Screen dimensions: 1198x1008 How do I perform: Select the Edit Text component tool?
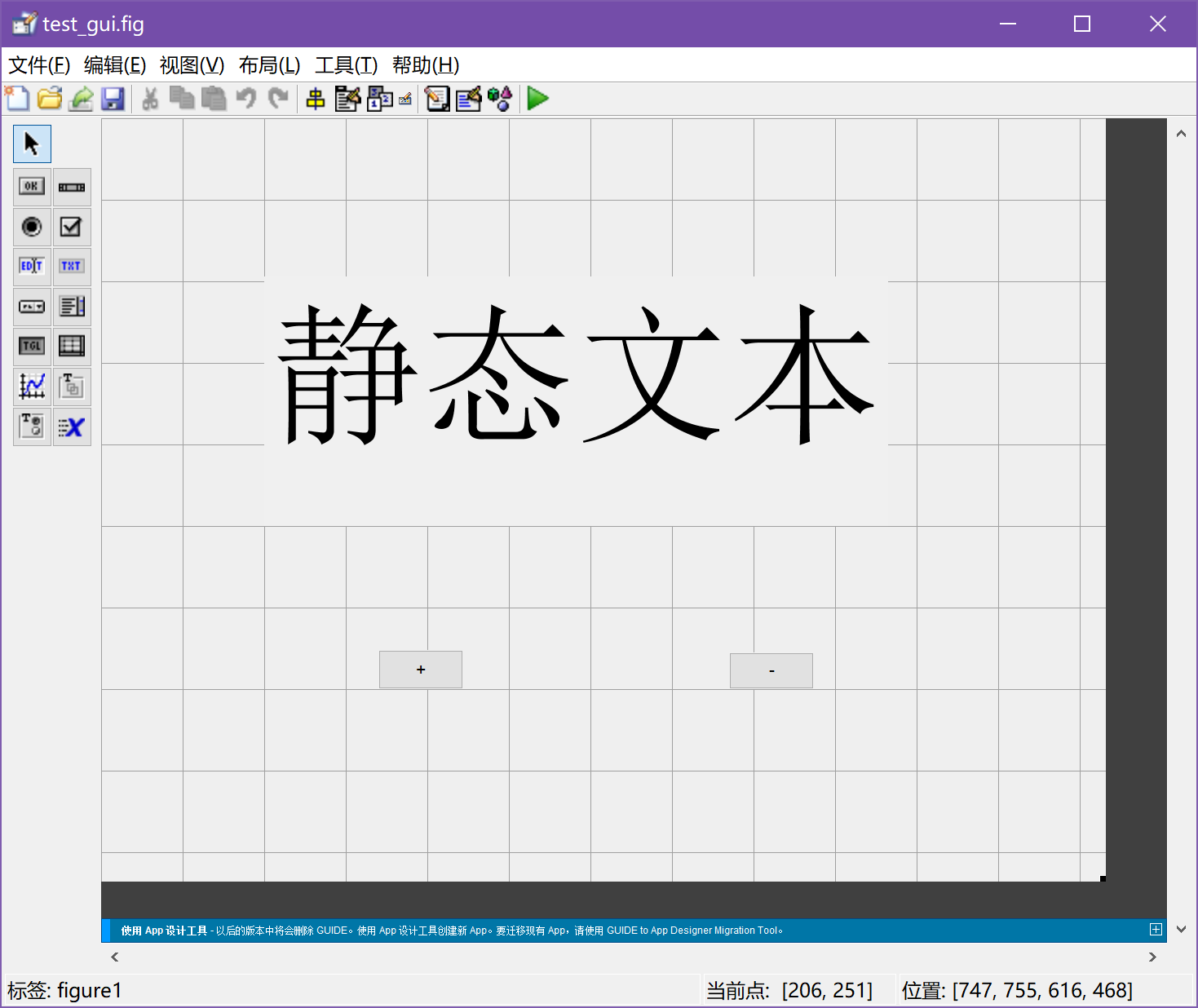[32, 267]
